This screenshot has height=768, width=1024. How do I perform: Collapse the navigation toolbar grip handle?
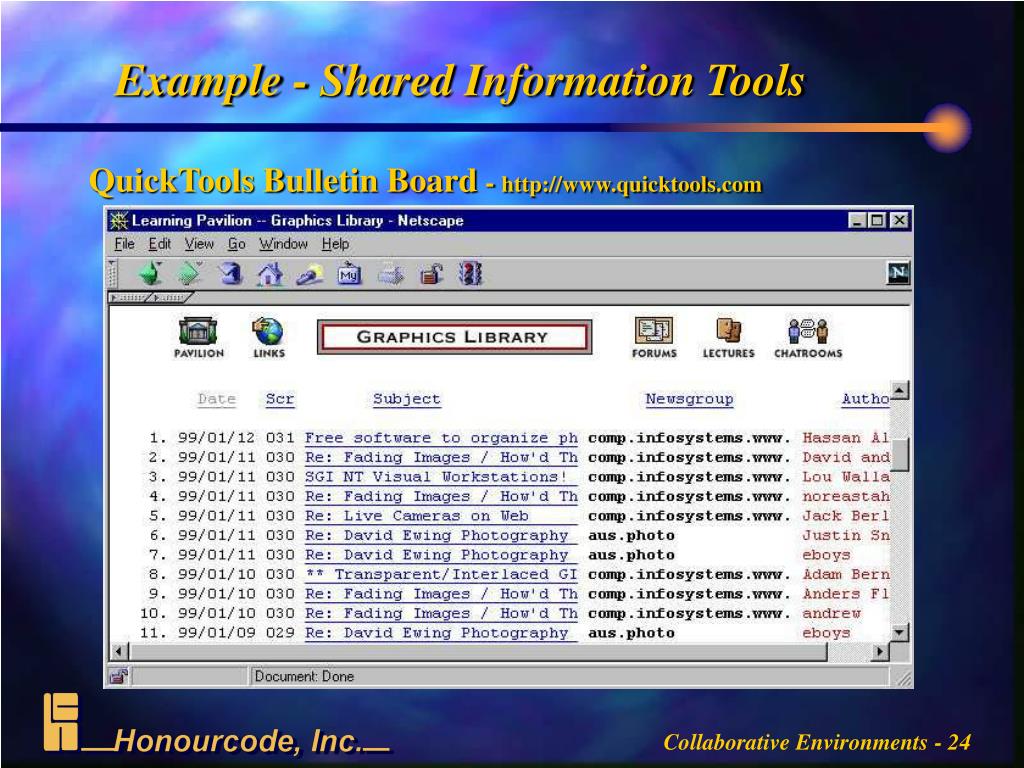[113, 274]
